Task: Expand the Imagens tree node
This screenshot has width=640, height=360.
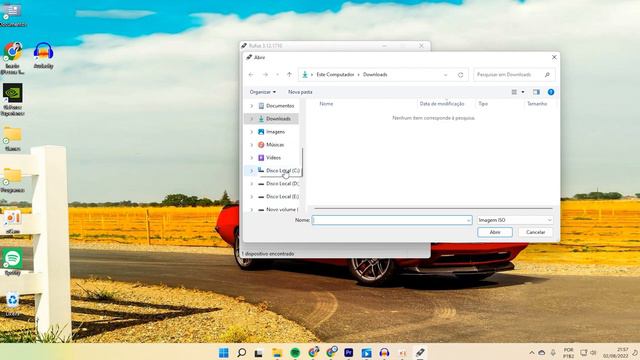Action: click(x=251, y=132)
